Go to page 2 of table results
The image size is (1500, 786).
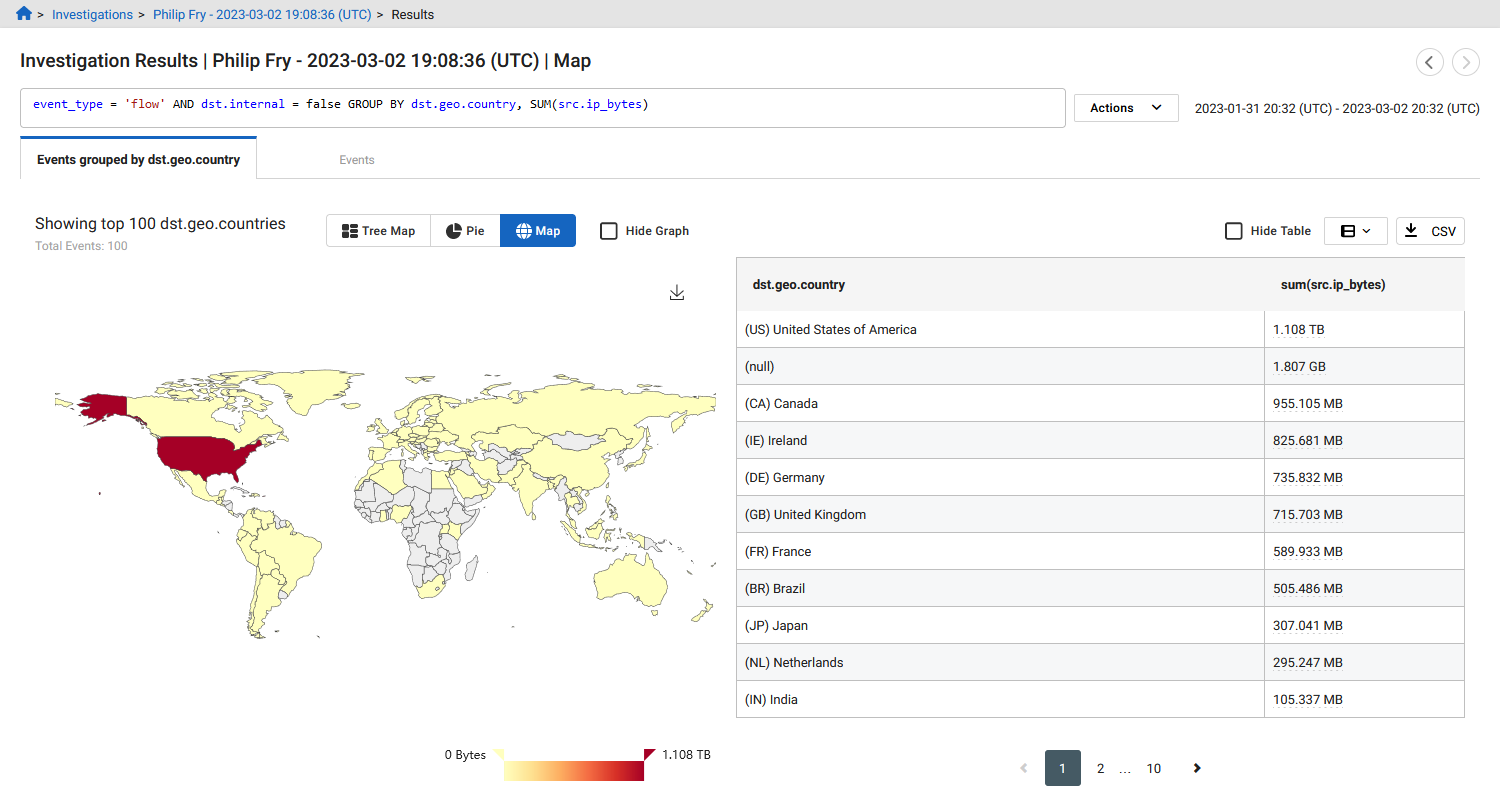[x=1100, y=768]
